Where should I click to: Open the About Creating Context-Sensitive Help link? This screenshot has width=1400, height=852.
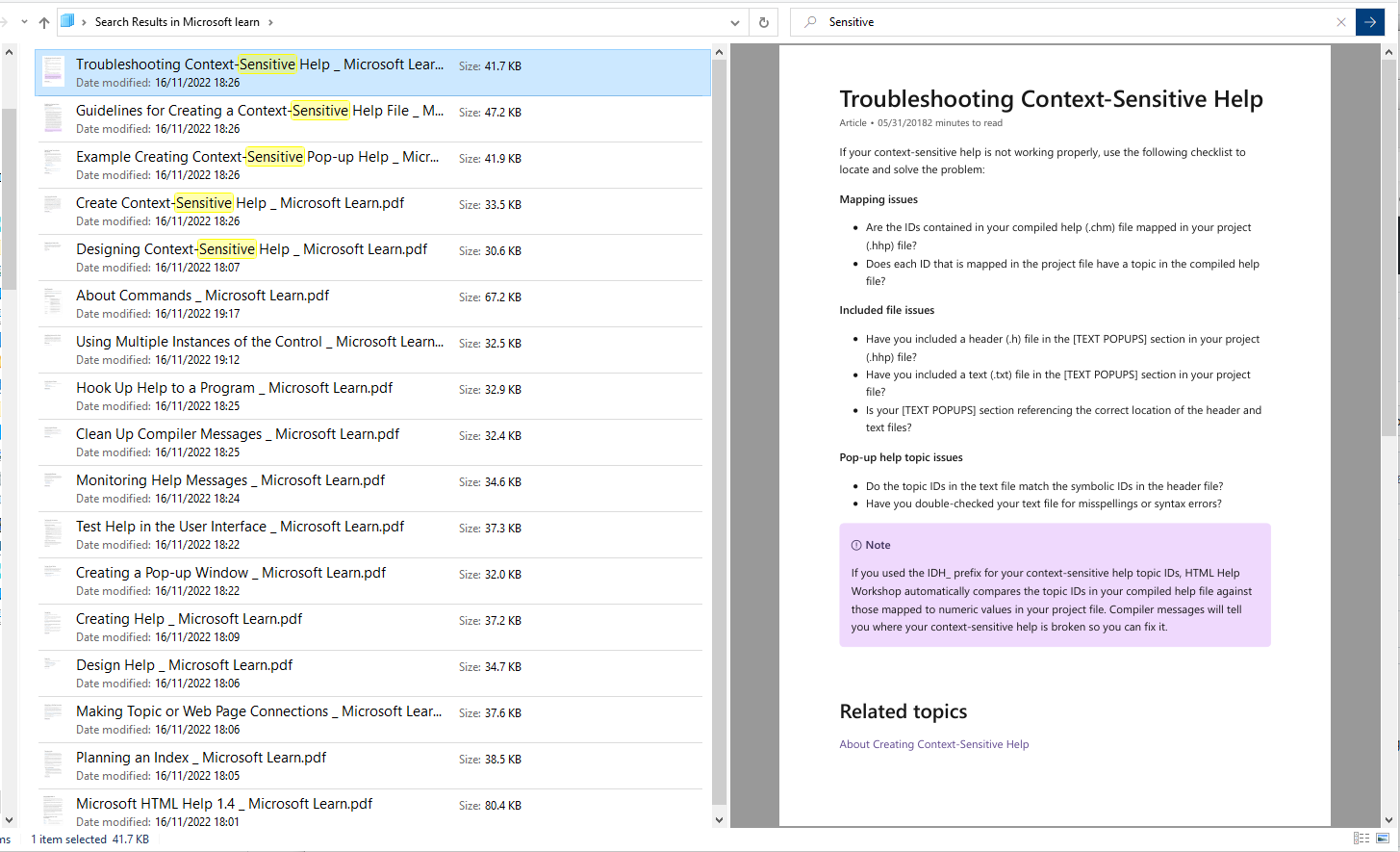tap(933, 743)
